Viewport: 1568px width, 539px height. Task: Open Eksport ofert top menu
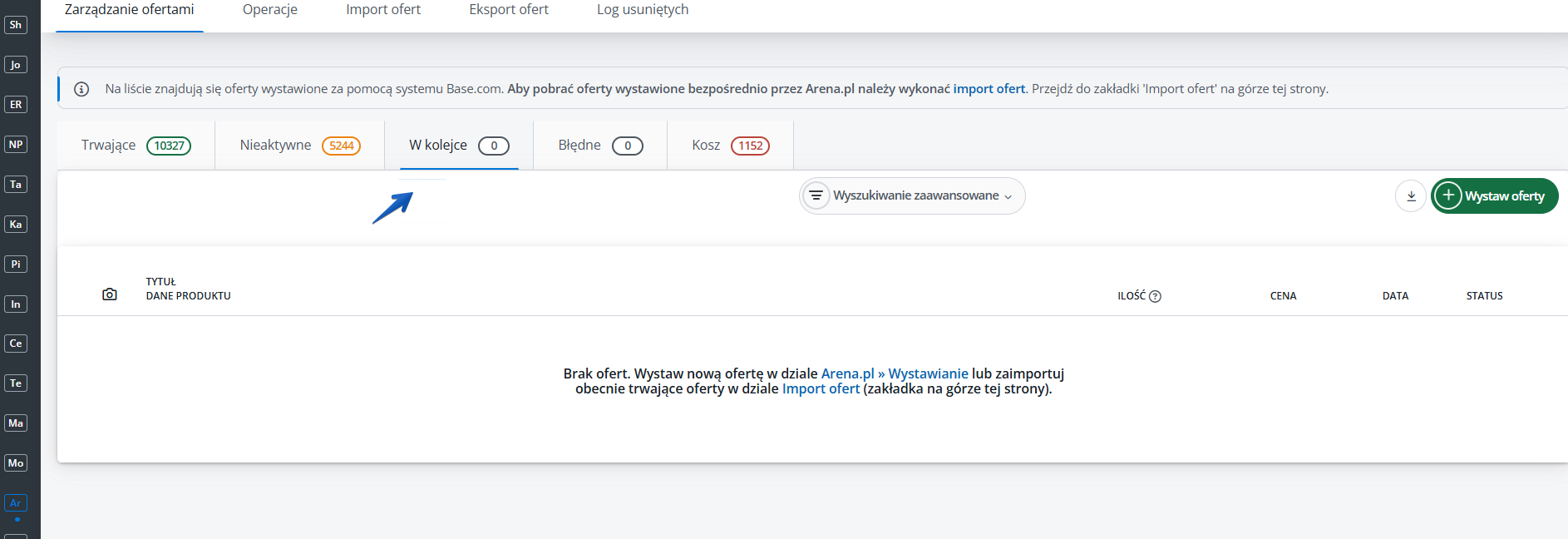[509, 10]
